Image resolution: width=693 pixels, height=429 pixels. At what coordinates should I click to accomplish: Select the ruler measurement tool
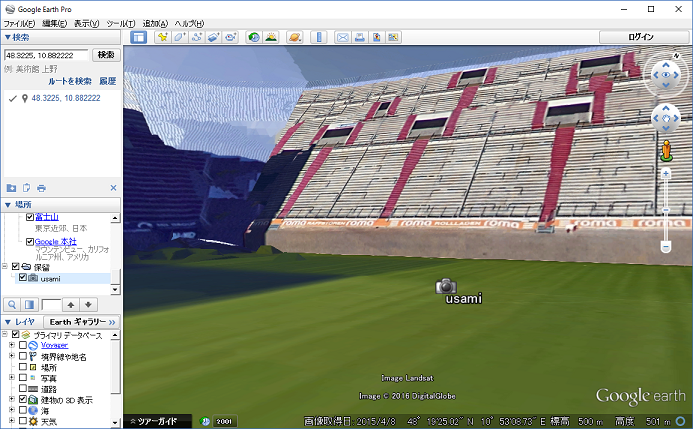click(x=320, y=37)
